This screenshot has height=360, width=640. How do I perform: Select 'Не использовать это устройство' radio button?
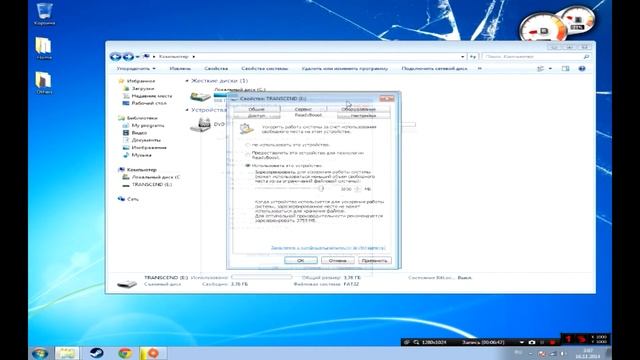[x=247, y=145]
